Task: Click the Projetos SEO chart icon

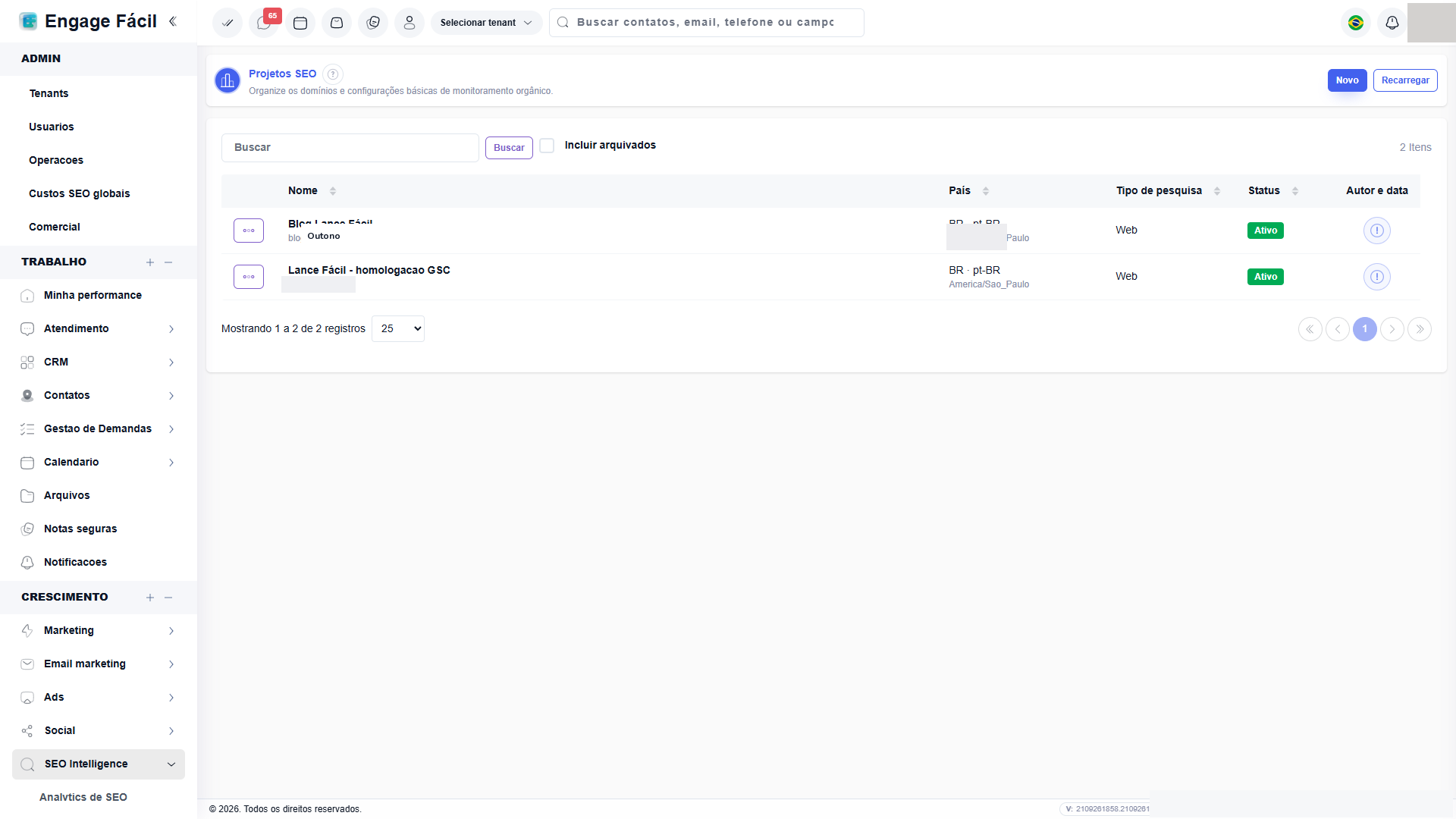Action: coord(227,80)
